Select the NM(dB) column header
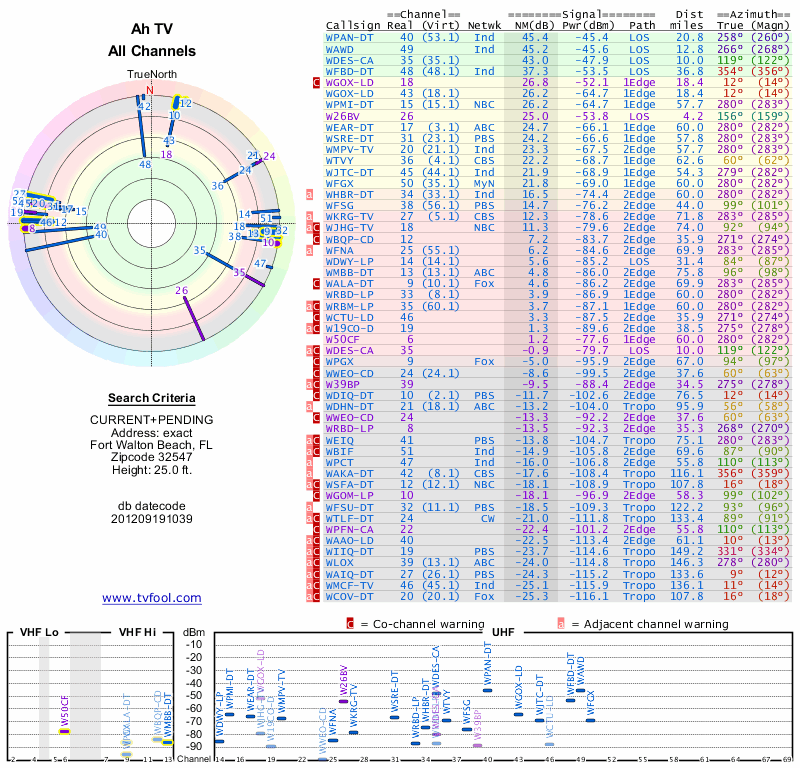 coord(535,26)
